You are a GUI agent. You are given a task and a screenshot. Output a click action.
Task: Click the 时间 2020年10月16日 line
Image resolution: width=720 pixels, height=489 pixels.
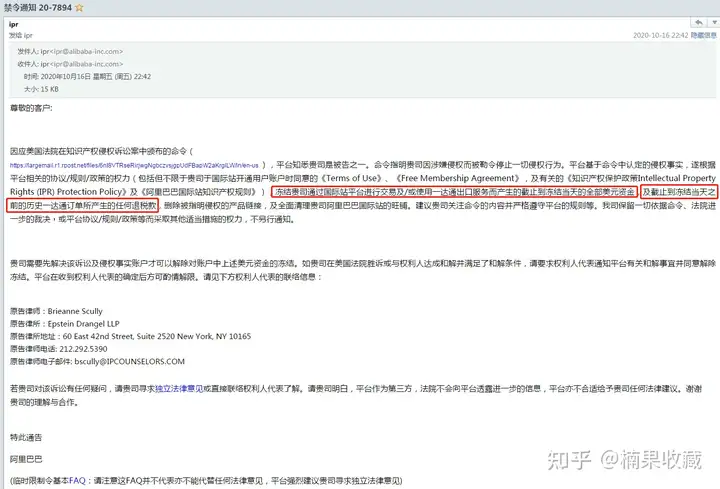coord(87,76)
